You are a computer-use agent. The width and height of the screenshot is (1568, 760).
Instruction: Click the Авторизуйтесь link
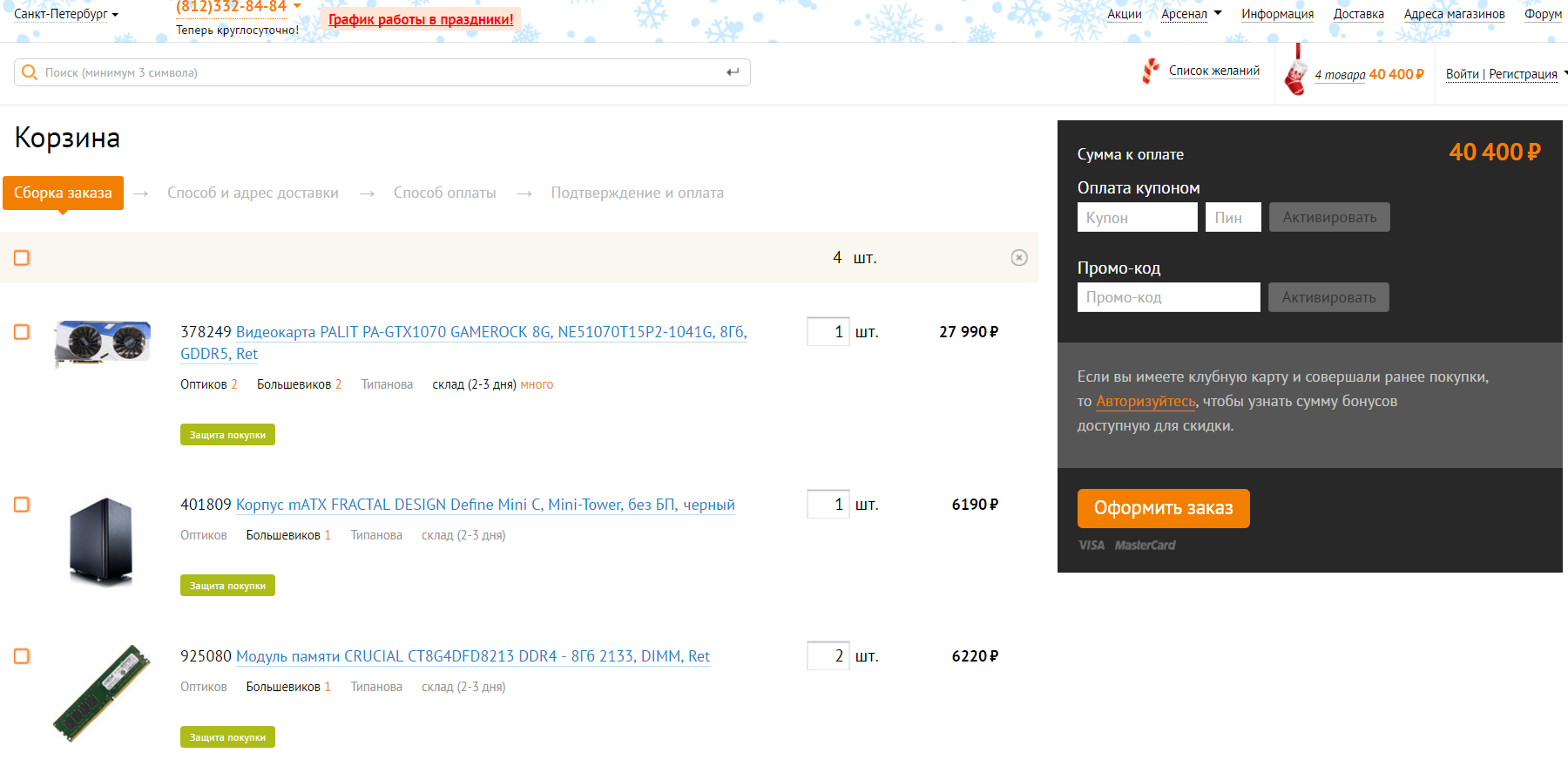click(1146, 401)
